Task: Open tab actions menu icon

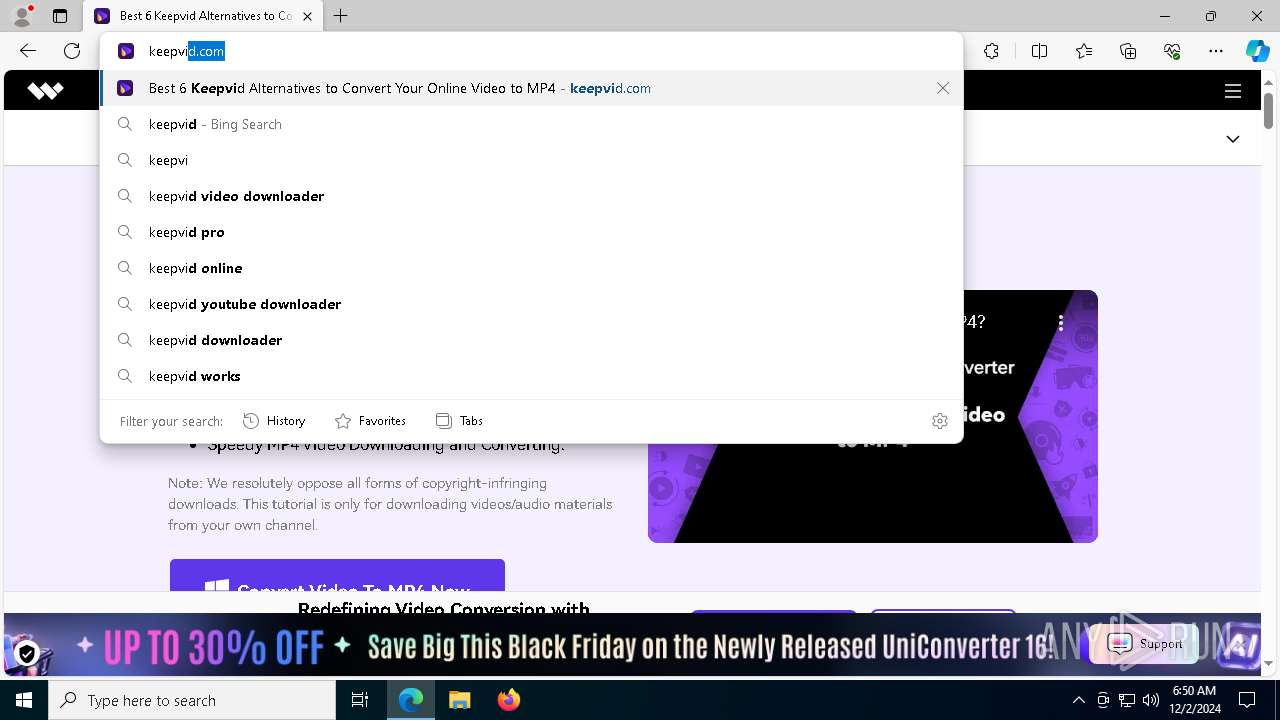Action: tap(60, 16)
